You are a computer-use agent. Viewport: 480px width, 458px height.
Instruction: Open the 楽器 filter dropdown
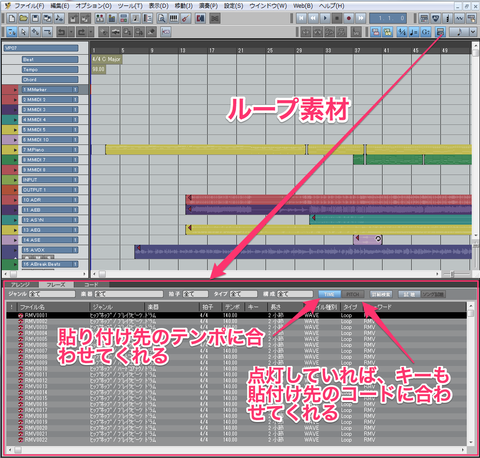tap(129, 294)
